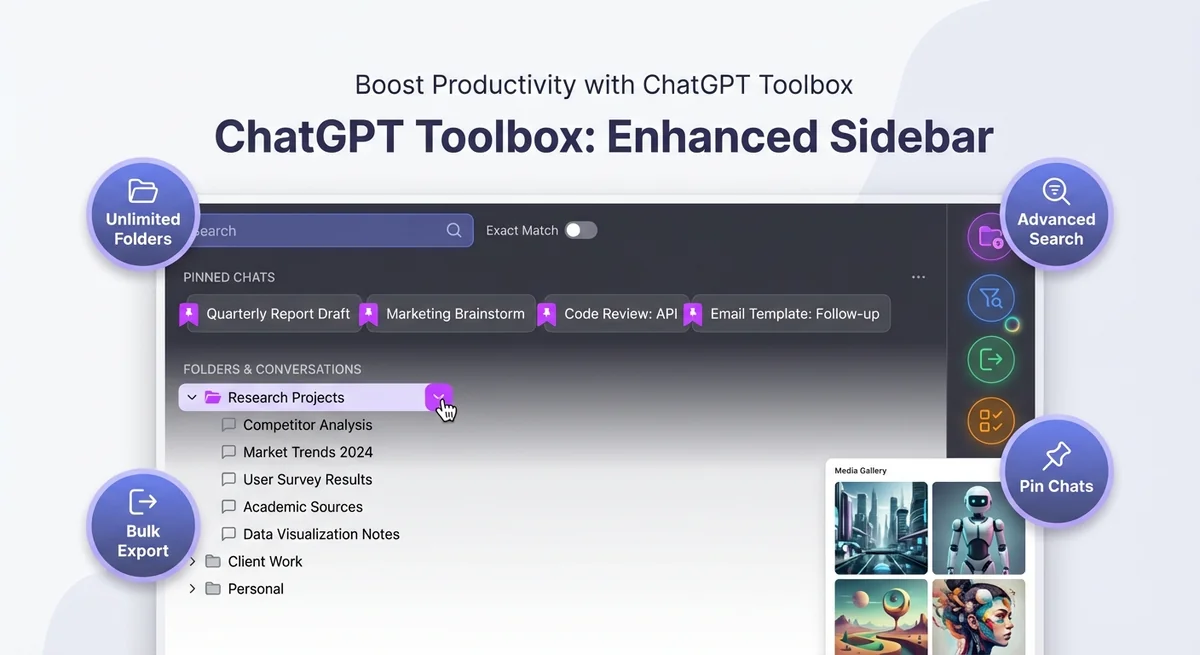Image resolution: width=1200 pixels, height=655 pixels.
Task: Expand the Client Work folder
Action: [192, 561]
